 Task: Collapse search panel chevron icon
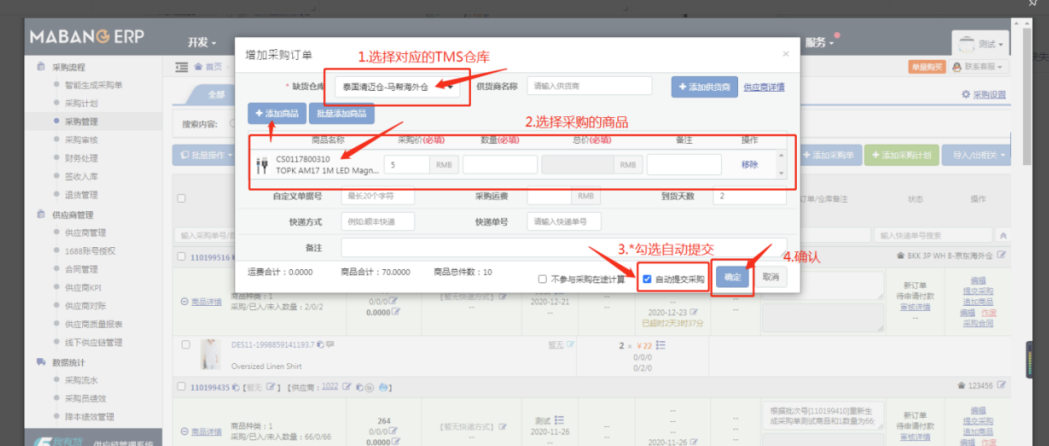tap(1003, 235)
